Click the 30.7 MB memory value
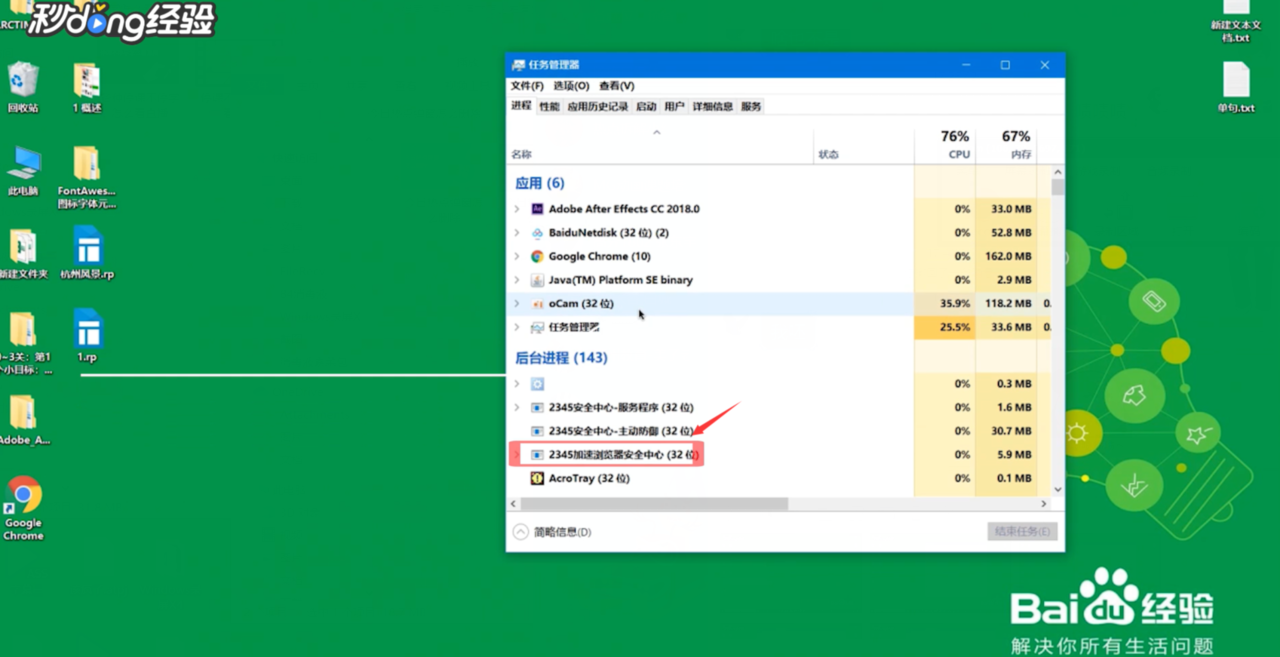Screen dimensions: 1280x657 pyautogui.click(x=1011, y=431)
